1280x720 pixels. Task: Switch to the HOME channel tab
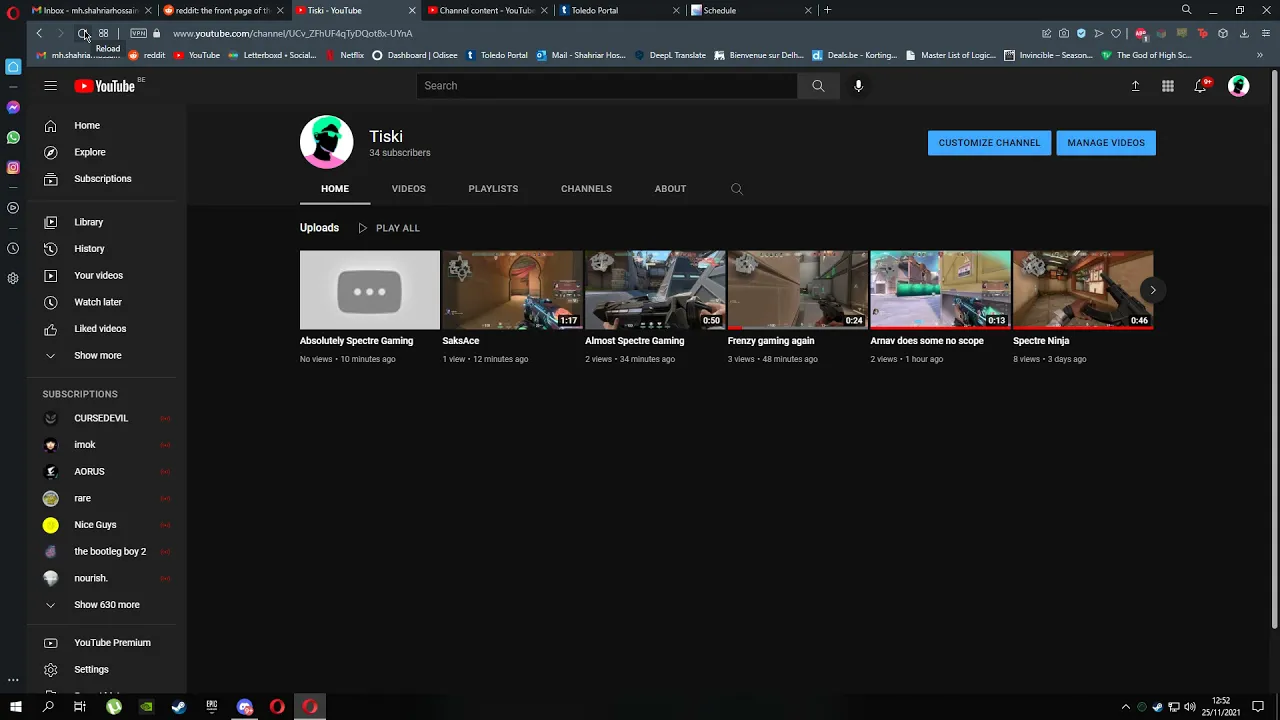(335, 189)
